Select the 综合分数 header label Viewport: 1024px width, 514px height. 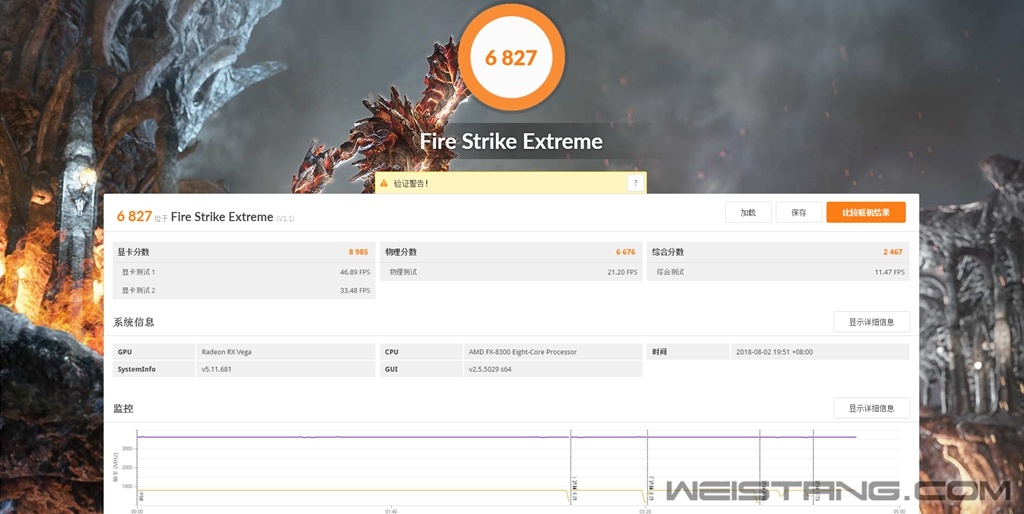point(668,252)
